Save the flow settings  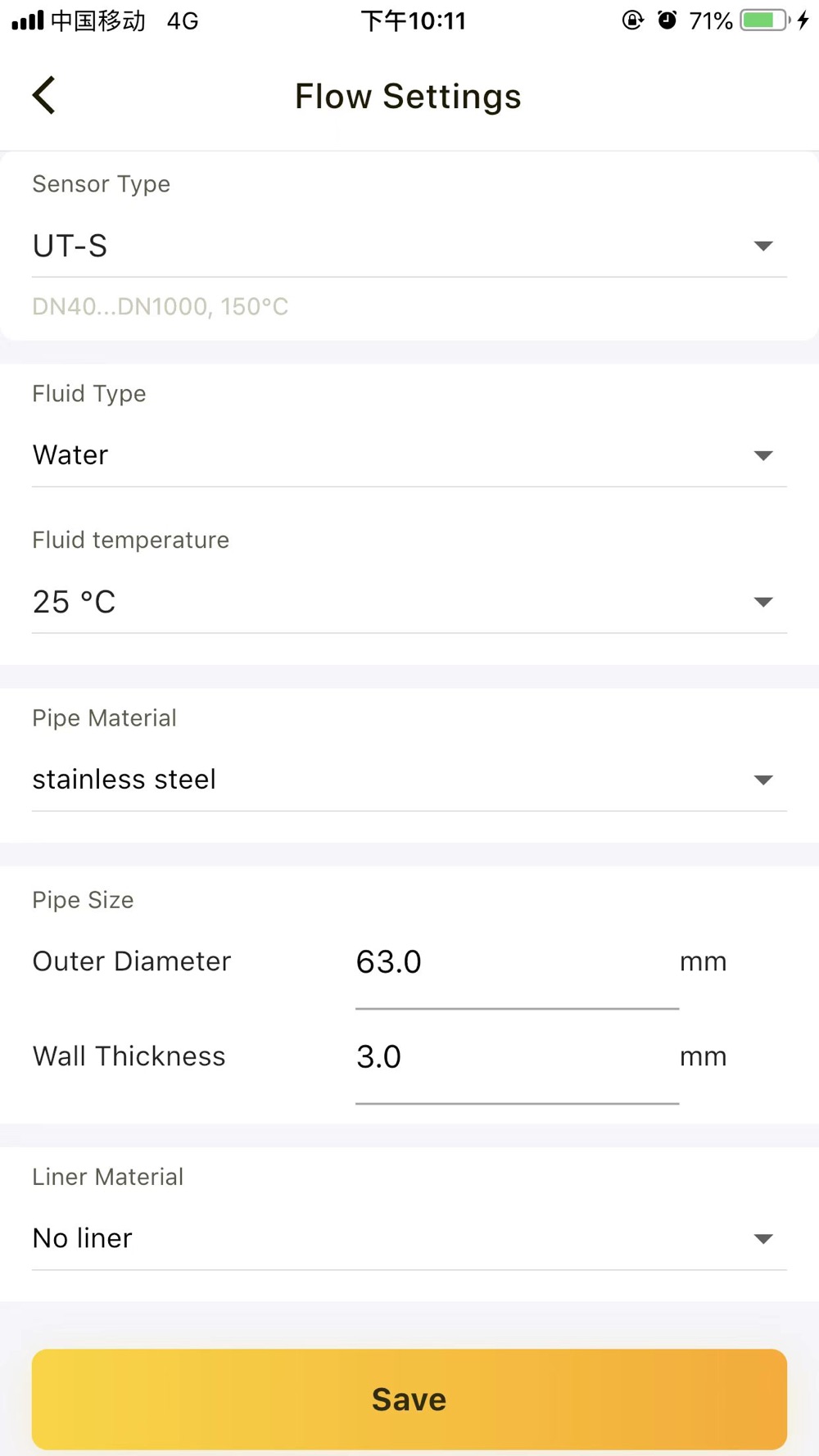click(x=409, y=1399)
